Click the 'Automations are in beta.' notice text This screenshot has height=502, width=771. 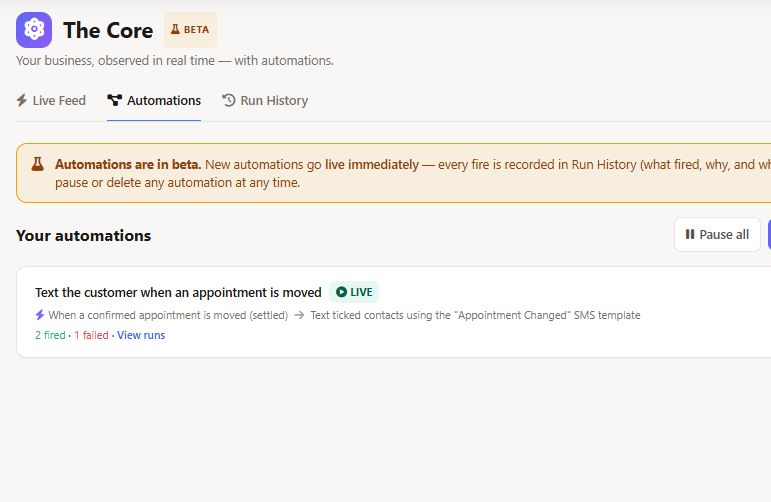[x=128, y=165]
